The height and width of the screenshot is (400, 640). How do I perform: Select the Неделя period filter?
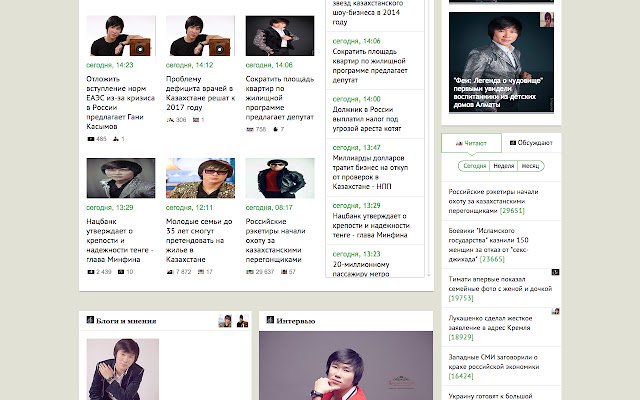503,166
